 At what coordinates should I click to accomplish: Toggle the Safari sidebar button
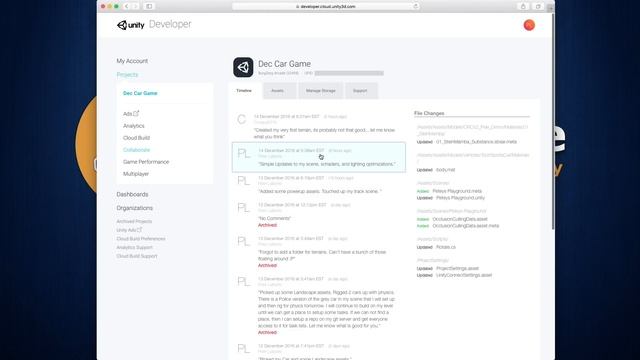149,6
